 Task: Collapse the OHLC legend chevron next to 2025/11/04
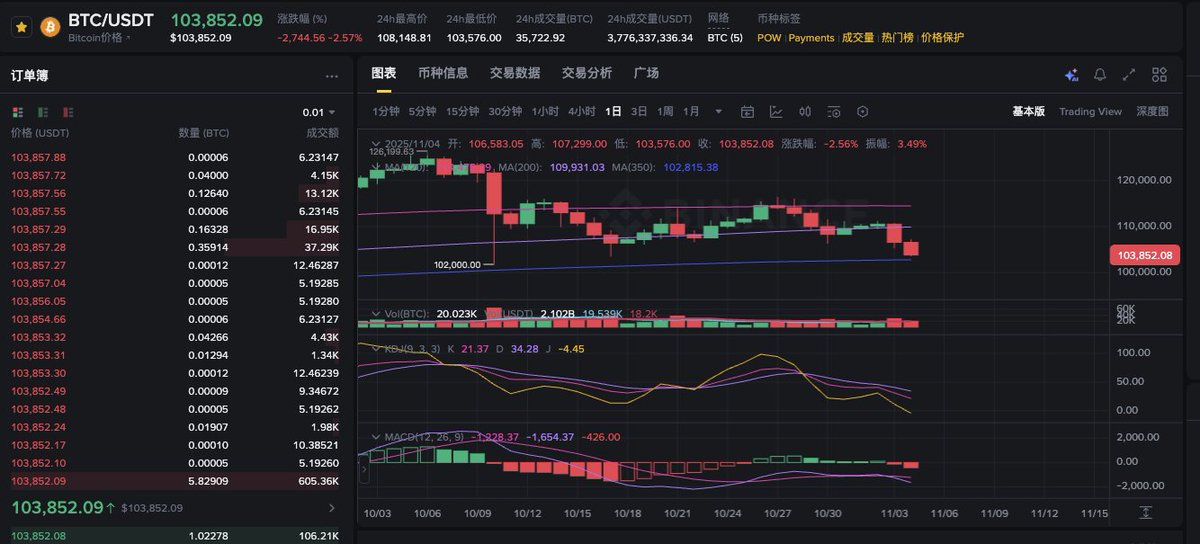[x=376, y=144]
